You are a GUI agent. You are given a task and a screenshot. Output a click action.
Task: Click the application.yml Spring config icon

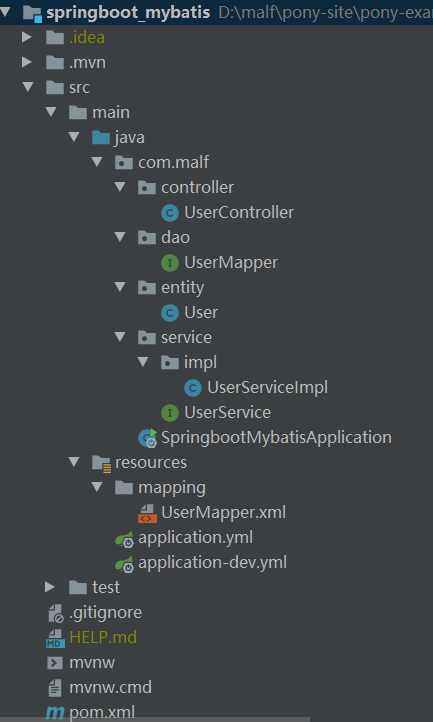[124, 538]
